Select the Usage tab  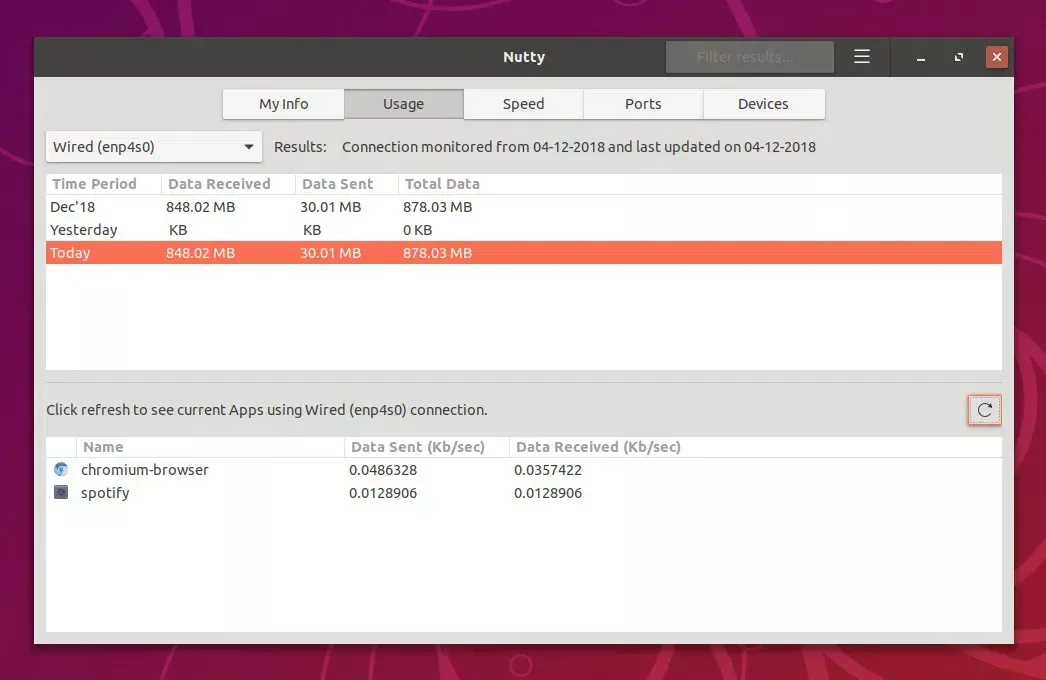click(403, 103)
